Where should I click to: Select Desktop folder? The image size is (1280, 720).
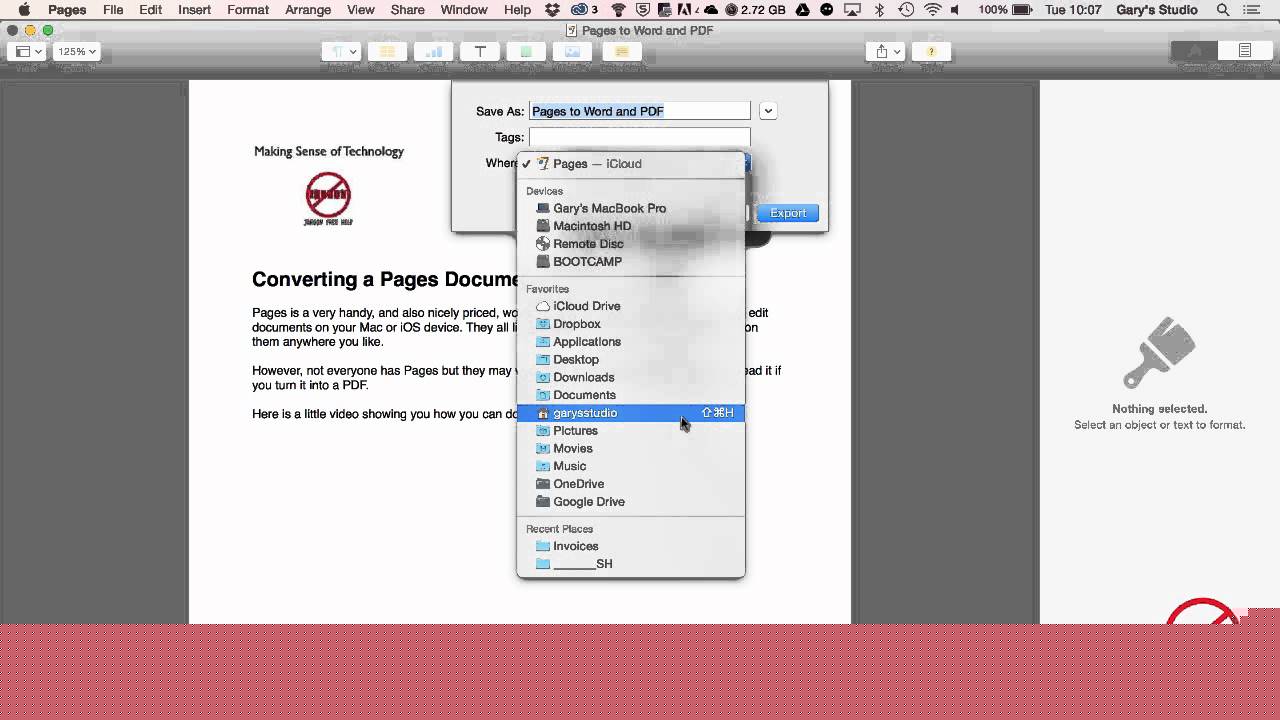[631, 360]
